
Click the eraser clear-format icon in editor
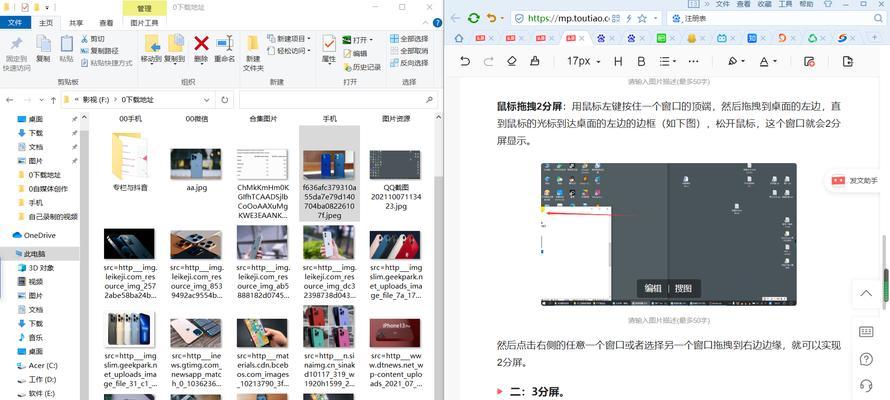coord(511,61)
